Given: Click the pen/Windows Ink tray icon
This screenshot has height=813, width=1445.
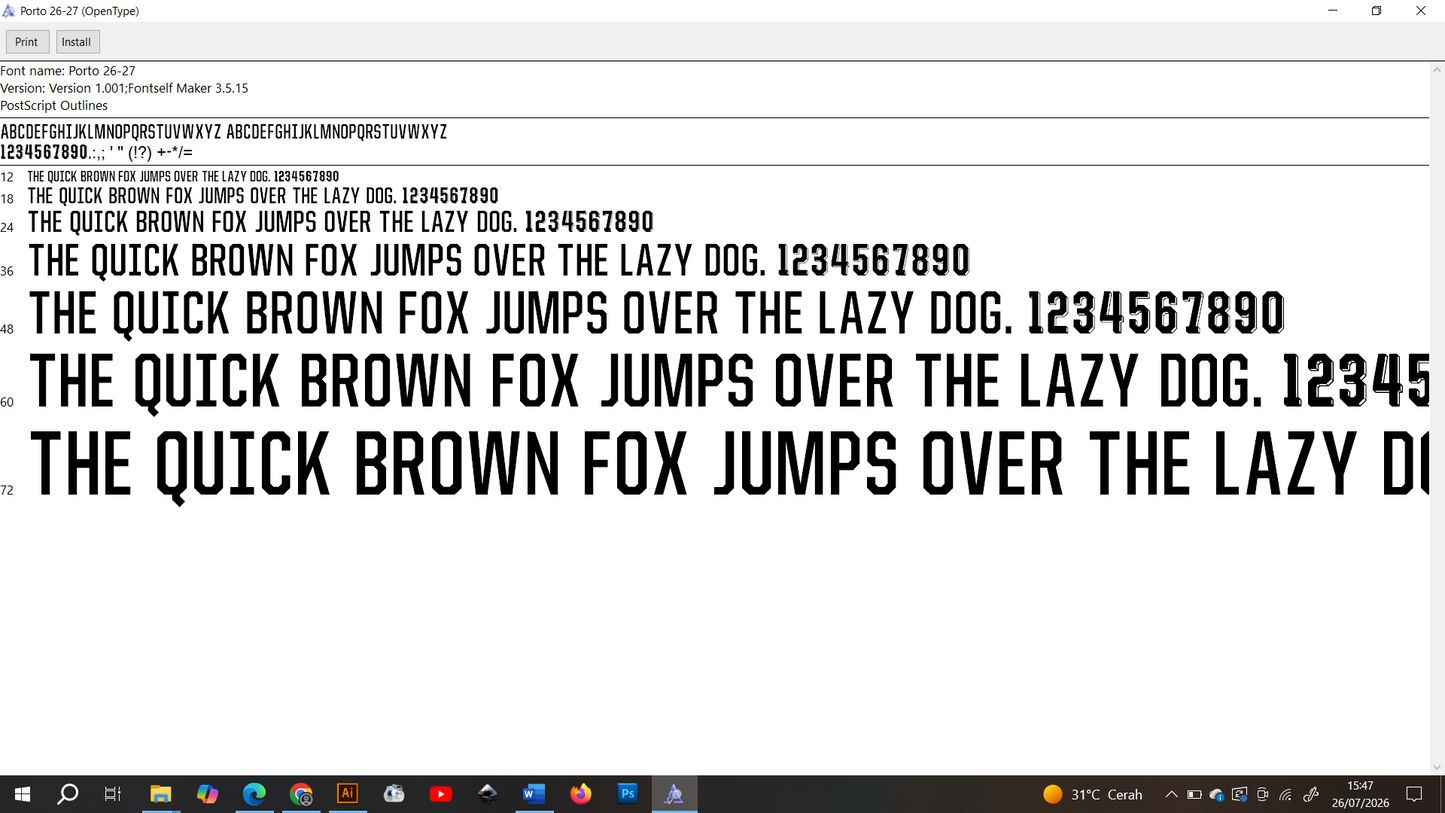Looking at the screenshot, I should pos(1311,794).
